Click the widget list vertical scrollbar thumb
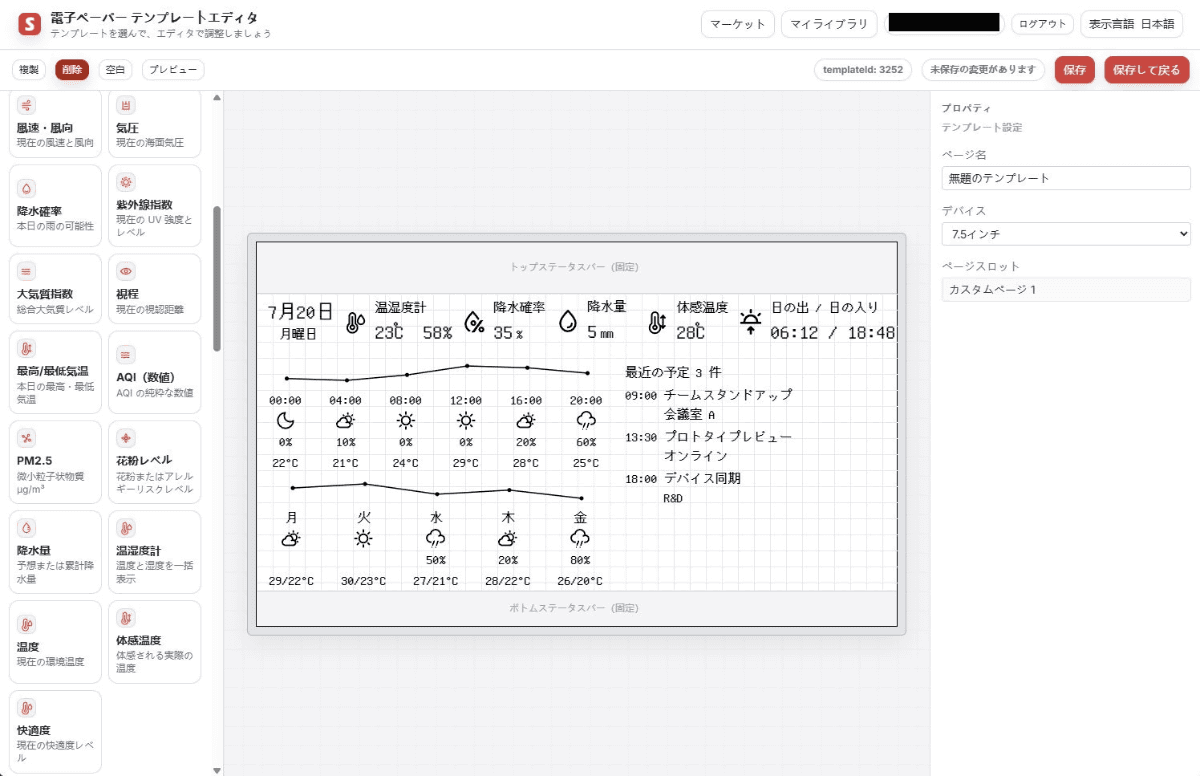1200x776 pixels. (217, 278)
